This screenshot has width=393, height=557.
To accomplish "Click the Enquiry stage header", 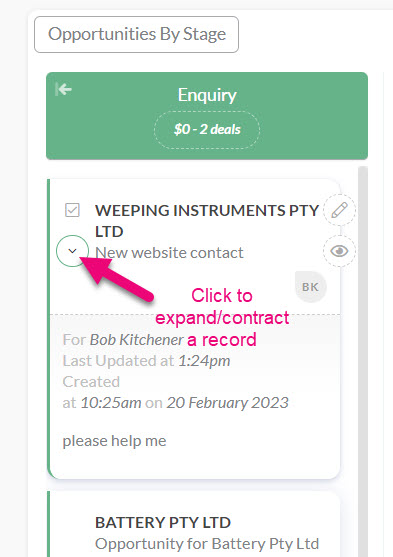I will point(207,95).
